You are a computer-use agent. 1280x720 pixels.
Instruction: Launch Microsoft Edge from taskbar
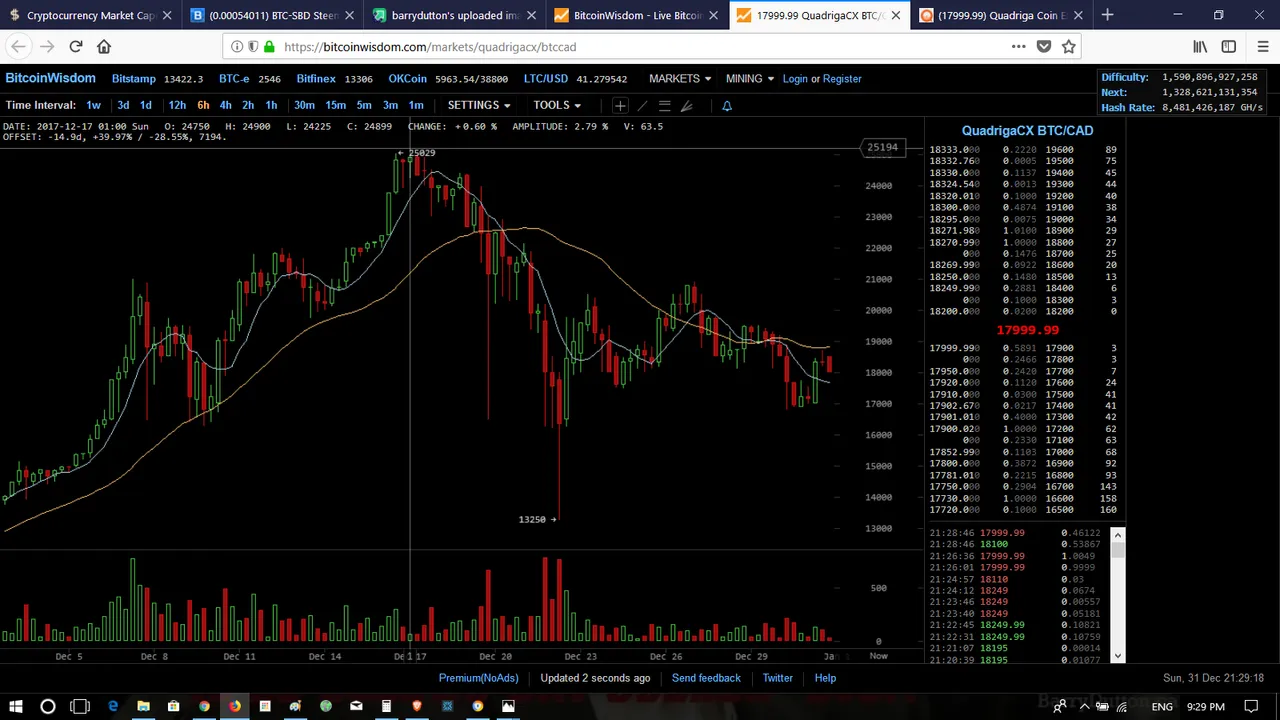pos(113,707)
